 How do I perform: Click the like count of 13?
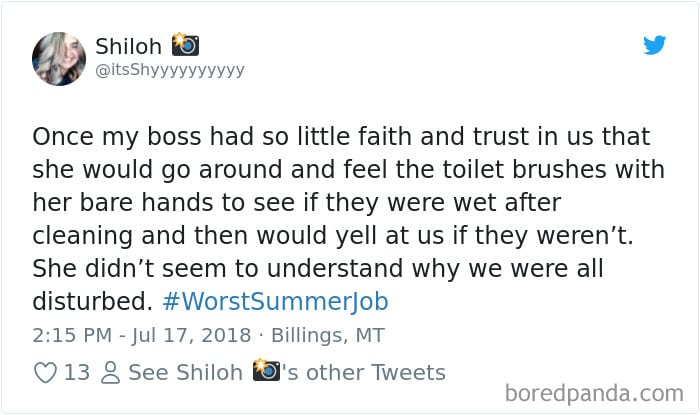click(76, 373)
